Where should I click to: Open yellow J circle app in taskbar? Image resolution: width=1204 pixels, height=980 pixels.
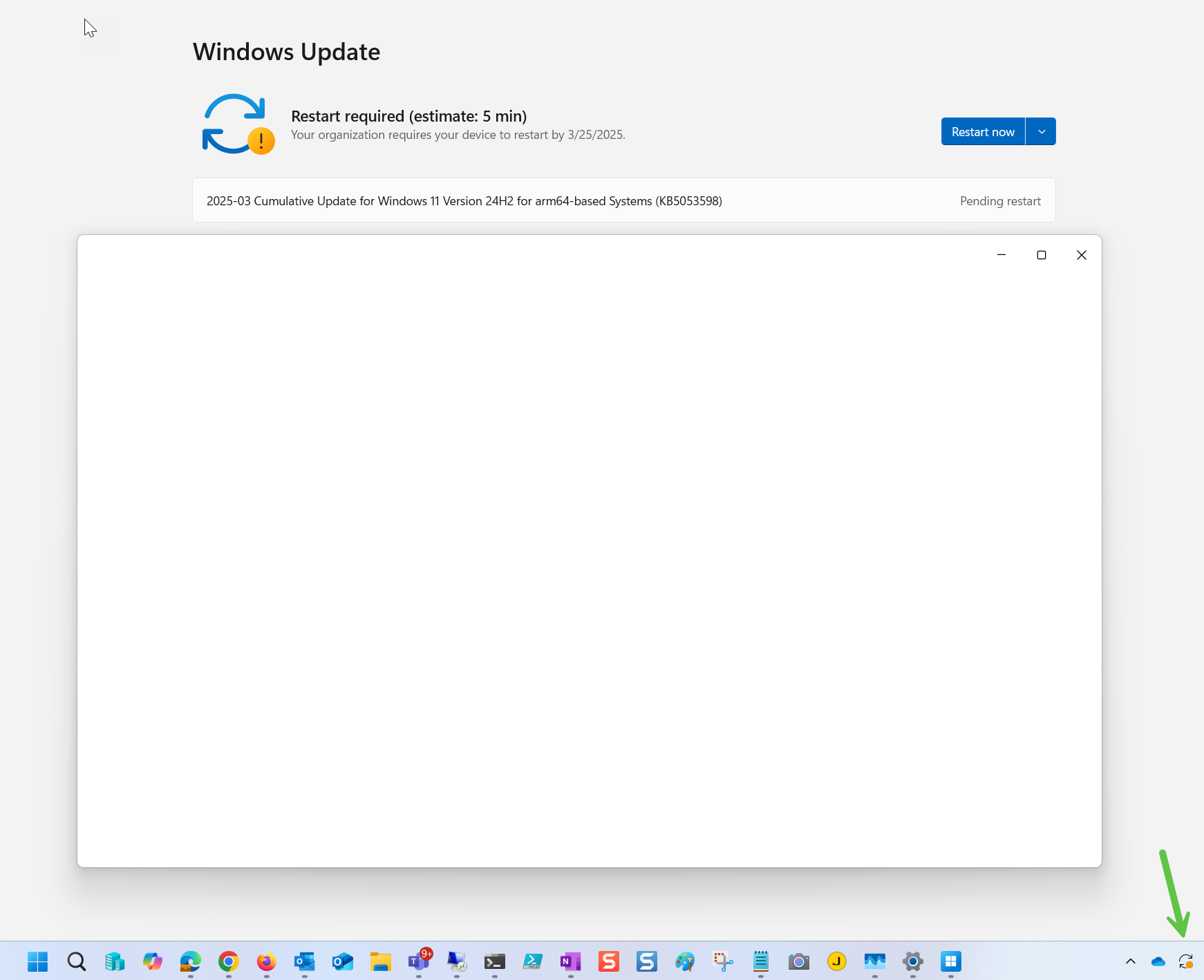[837, 961]
